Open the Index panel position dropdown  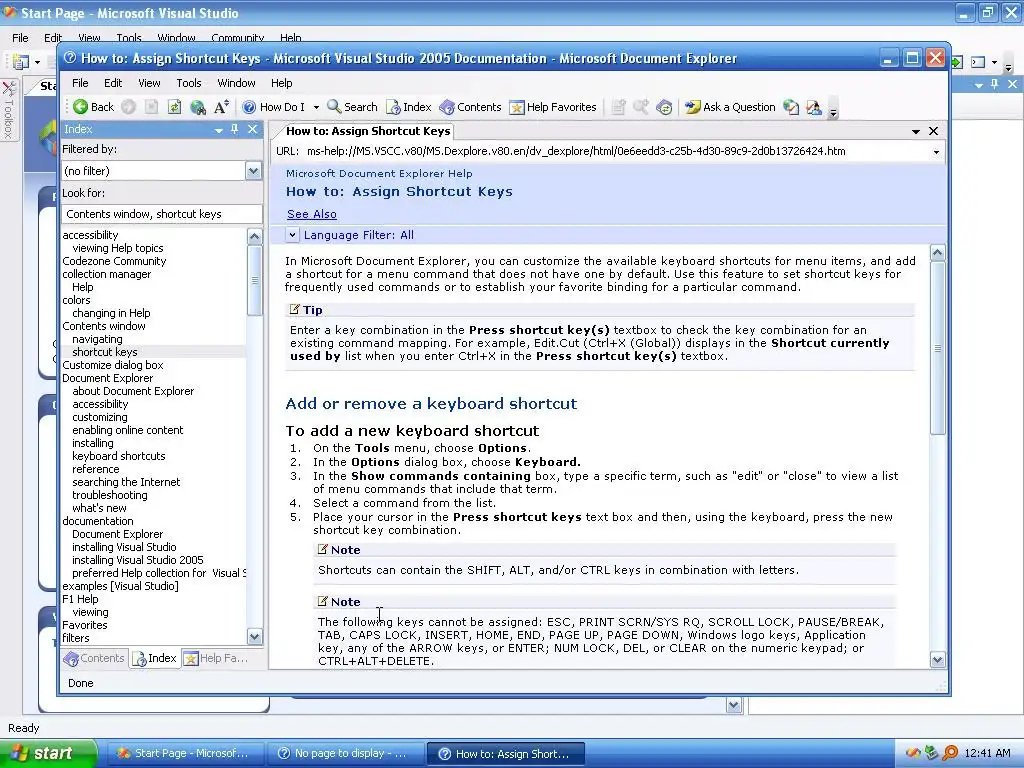(x=219, y=130)
